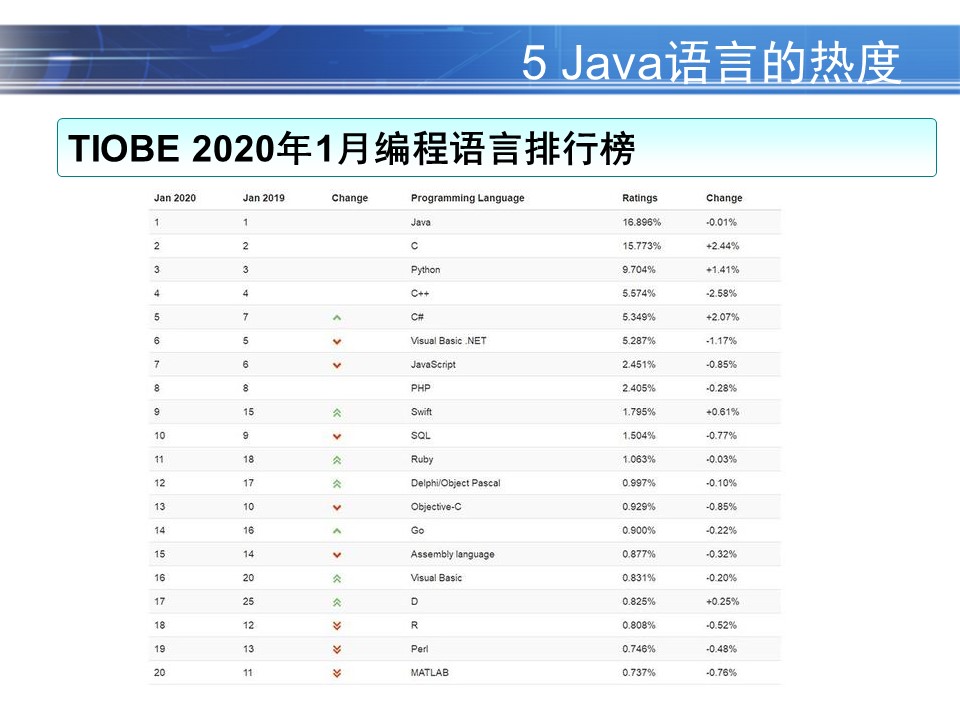This screenshot has height=720, width=960.
Task: Click the 'C#' language cell
Action: [417, 317]
